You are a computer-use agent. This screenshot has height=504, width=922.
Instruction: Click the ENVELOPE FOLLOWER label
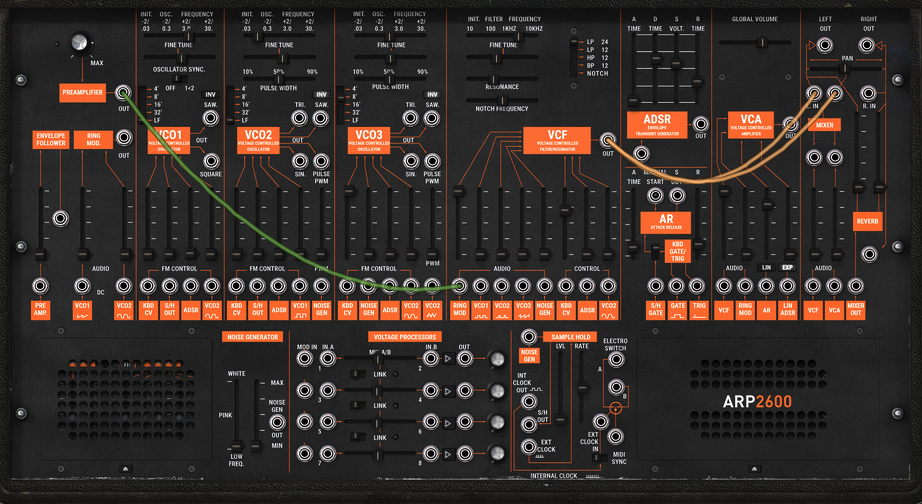point(51,139)
